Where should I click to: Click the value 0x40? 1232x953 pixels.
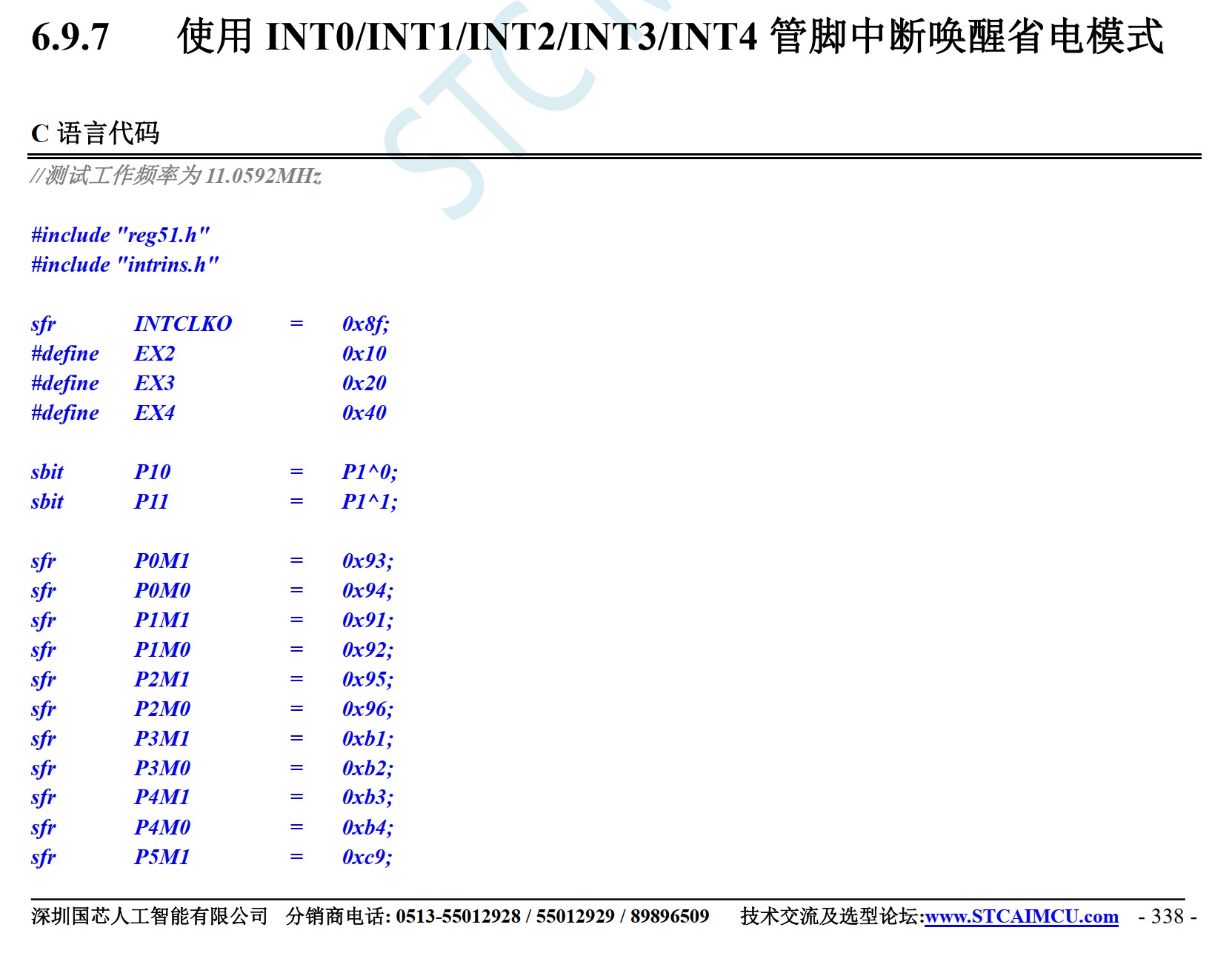(x=364, y=412)
